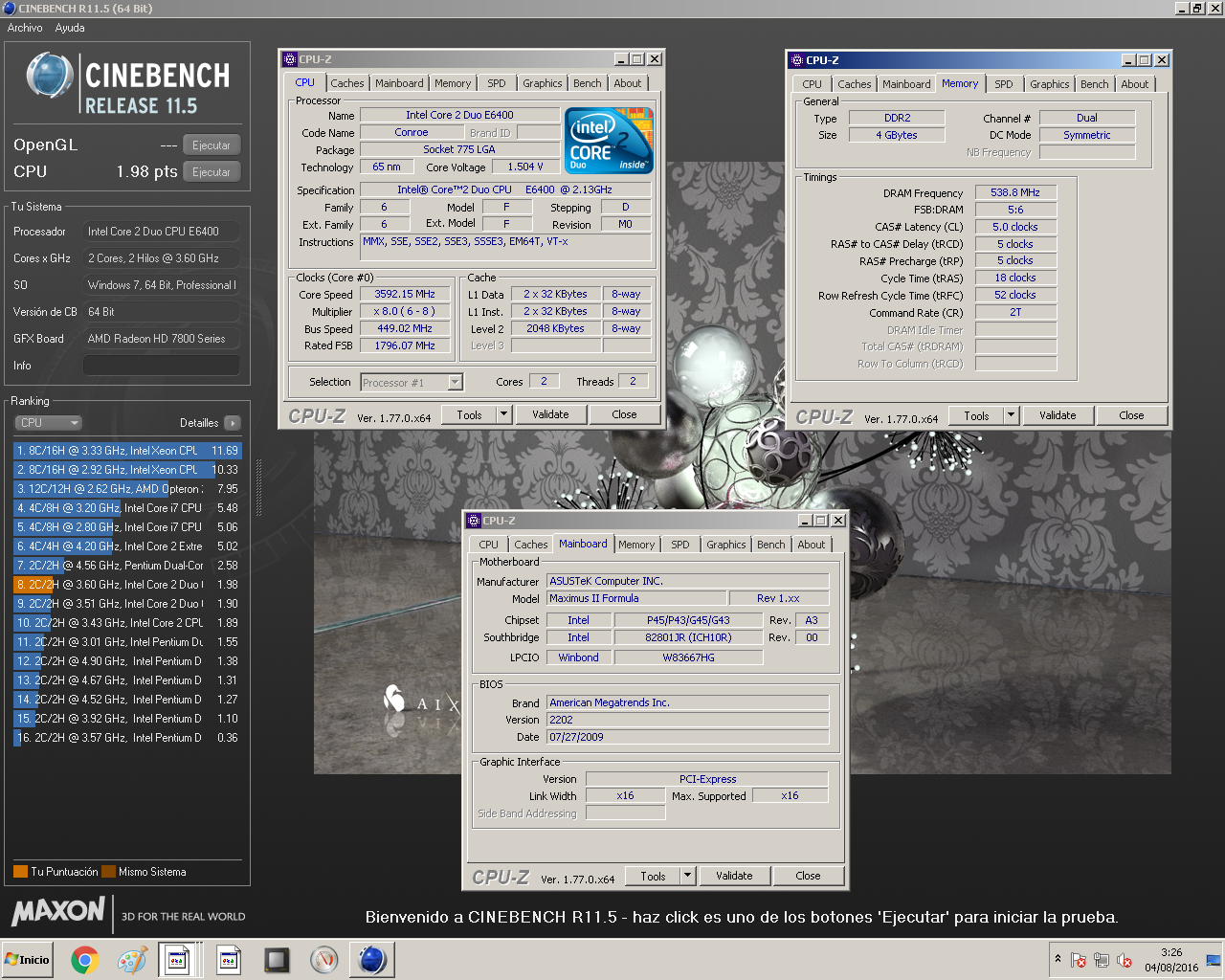Open Caches tab in the Memory window
Viewport: 1225px width, 980px height.
tap(855, 84)
